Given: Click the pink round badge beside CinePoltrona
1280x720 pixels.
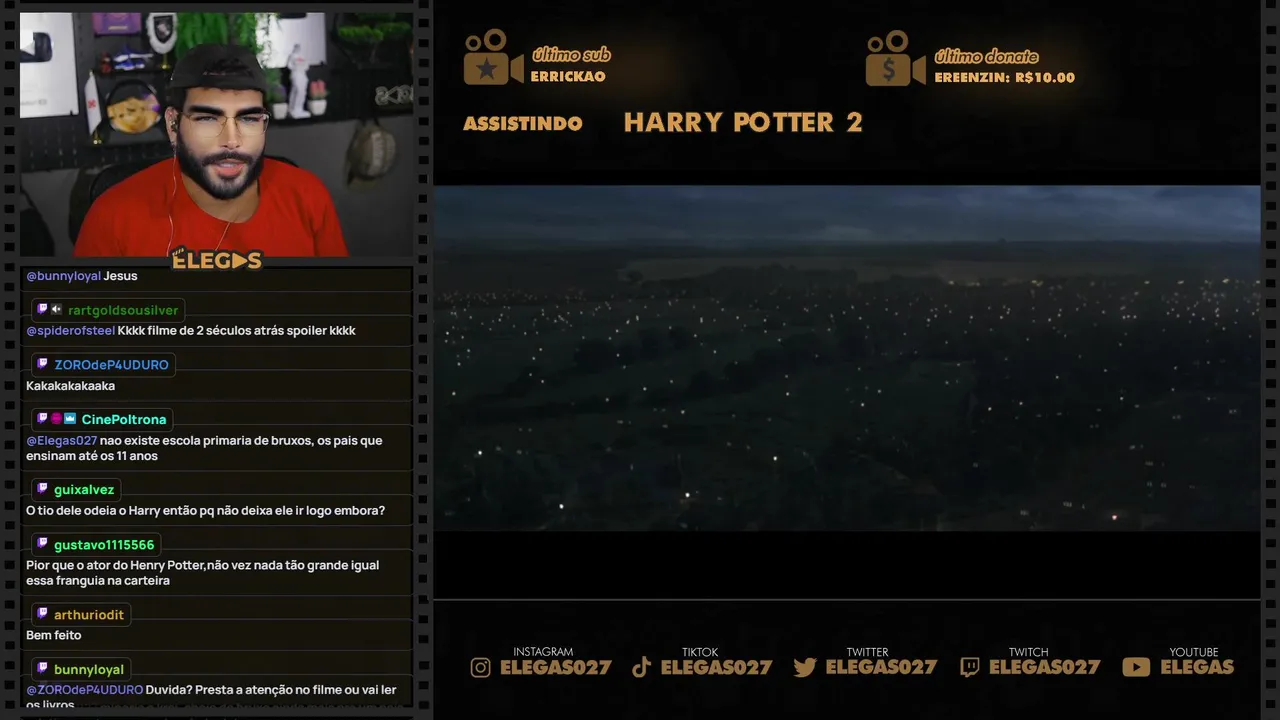Looking at the screenshot, I should coord(56,419).
